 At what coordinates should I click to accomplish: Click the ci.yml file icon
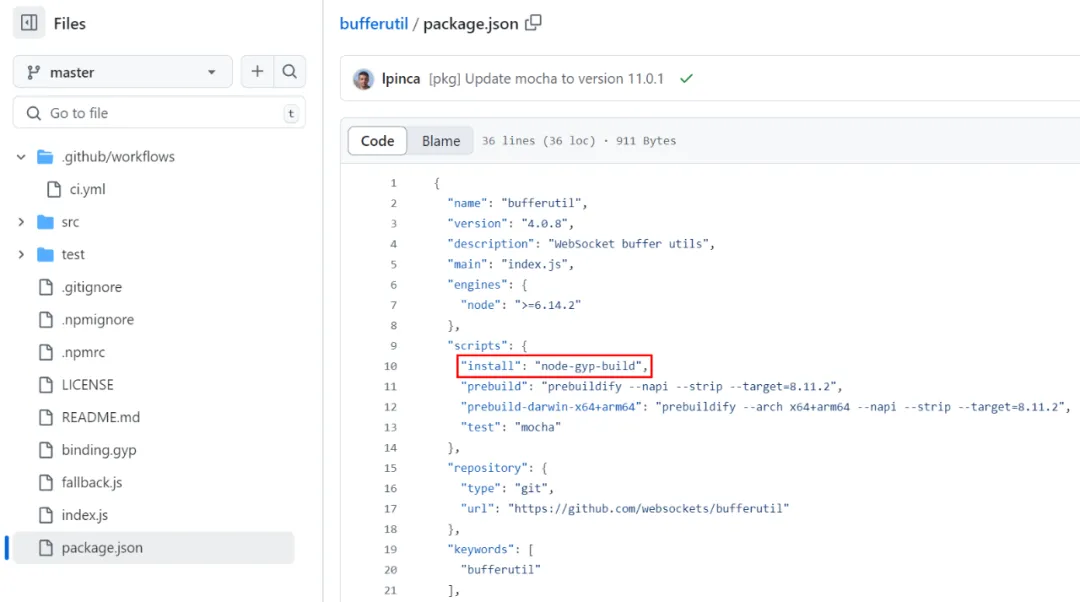54,189
